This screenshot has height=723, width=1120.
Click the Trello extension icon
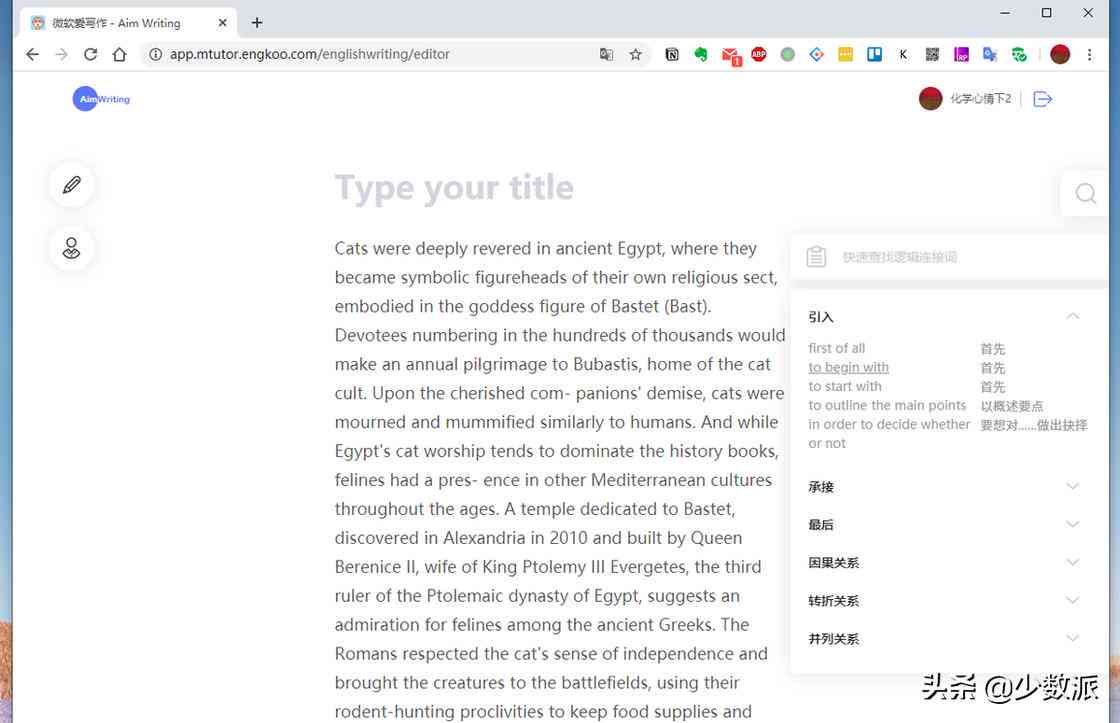[x=874, y=54]
